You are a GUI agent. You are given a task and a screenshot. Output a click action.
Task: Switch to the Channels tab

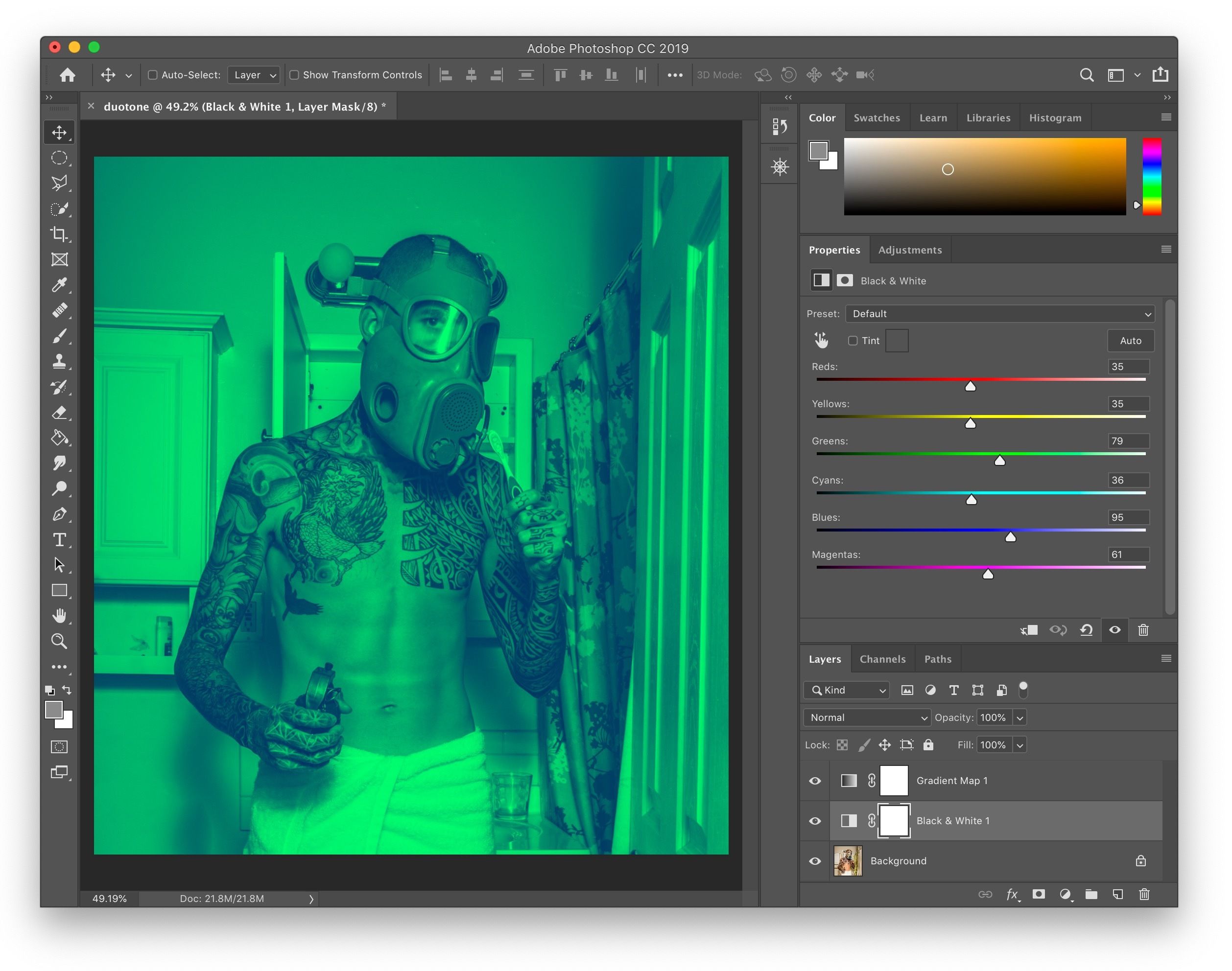881,658
